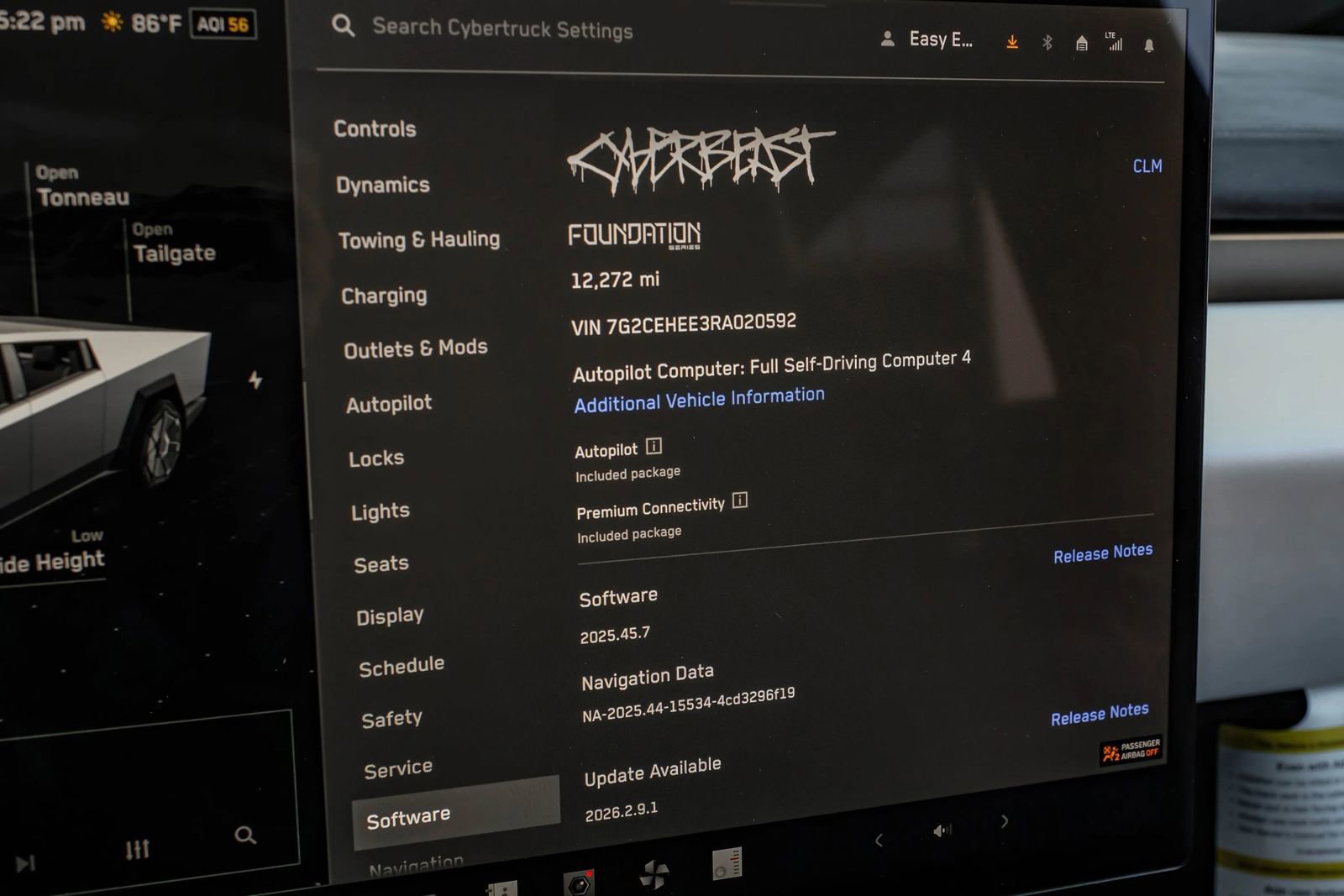Image resolution: width=1344 pixels, height=896 pixels.
Task: Tap the Passenger Airbag Off indicator
Action: [x=1131, y=751]
